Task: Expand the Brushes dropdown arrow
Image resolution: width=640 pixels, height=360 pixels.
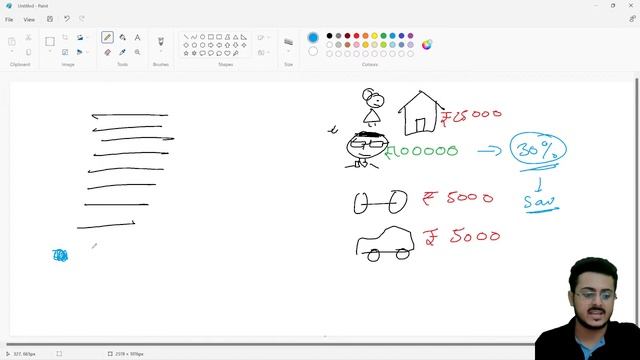Action: pyautogui.click(x=161, y=52)
